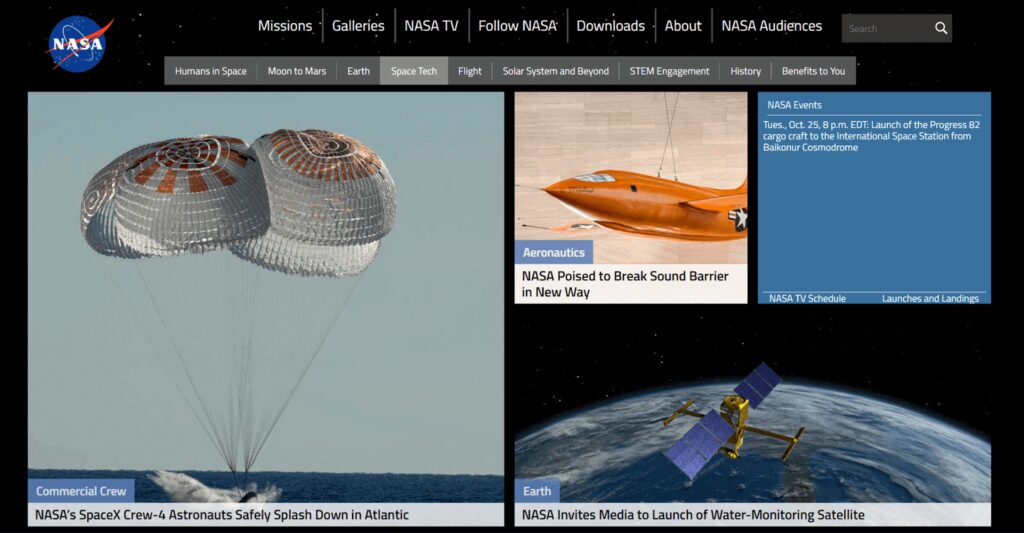
Task: Select the Humans in Space topic
Action: (x=210, y=71)
